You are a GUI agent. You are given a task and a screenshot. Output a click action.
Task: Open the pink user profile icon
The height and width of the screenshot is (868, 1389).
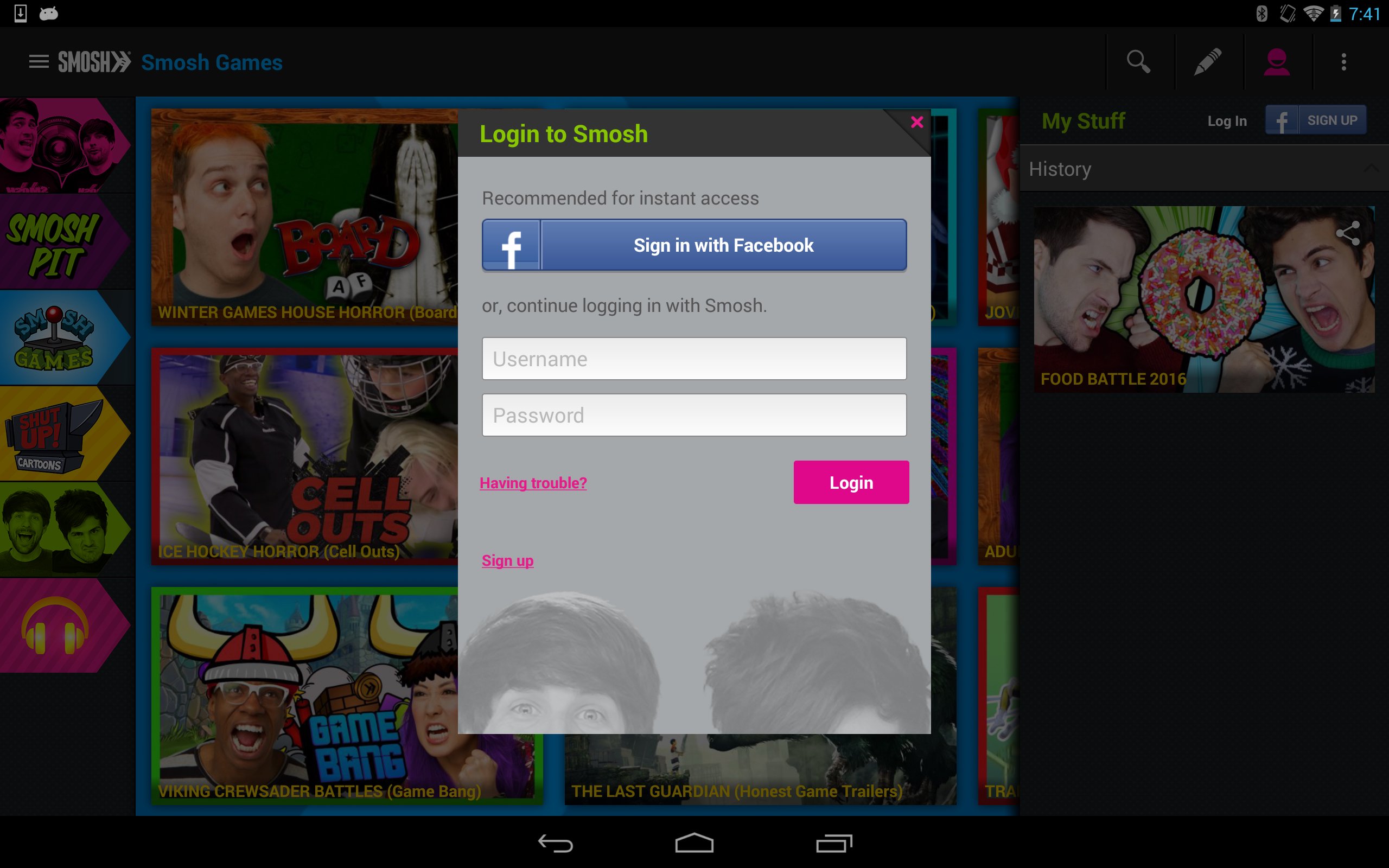[x=1277, y=61]
